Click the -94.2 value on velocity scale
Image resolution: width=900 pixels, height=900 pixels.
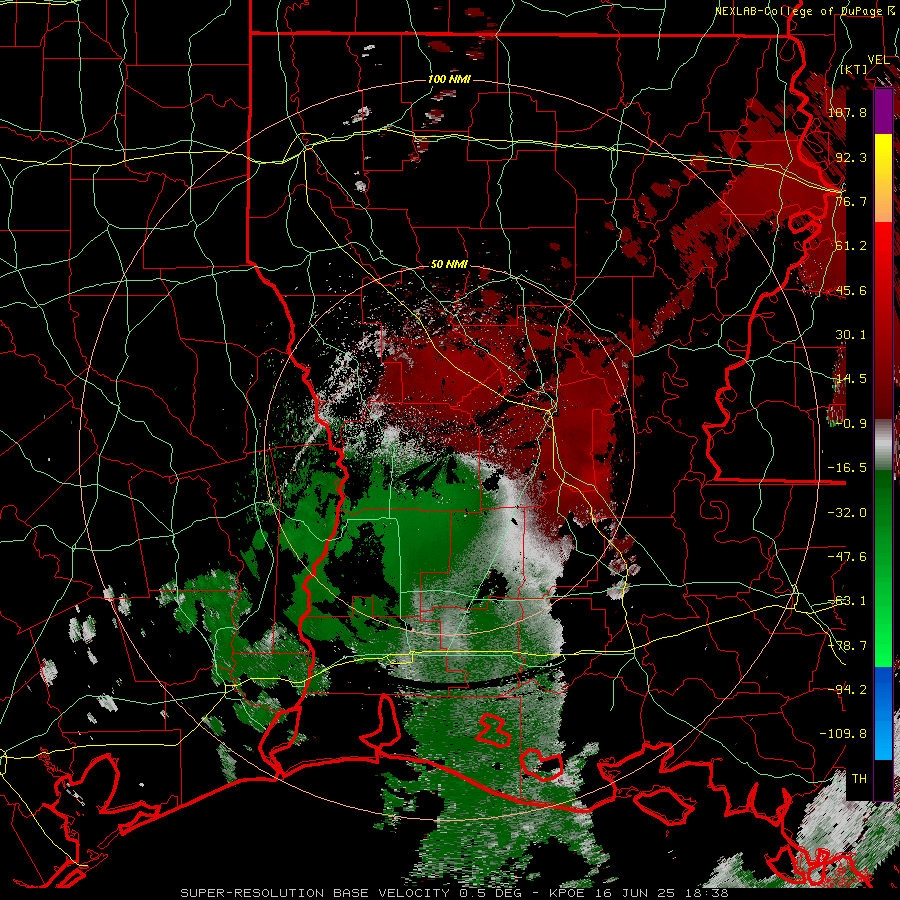(847, 689)
